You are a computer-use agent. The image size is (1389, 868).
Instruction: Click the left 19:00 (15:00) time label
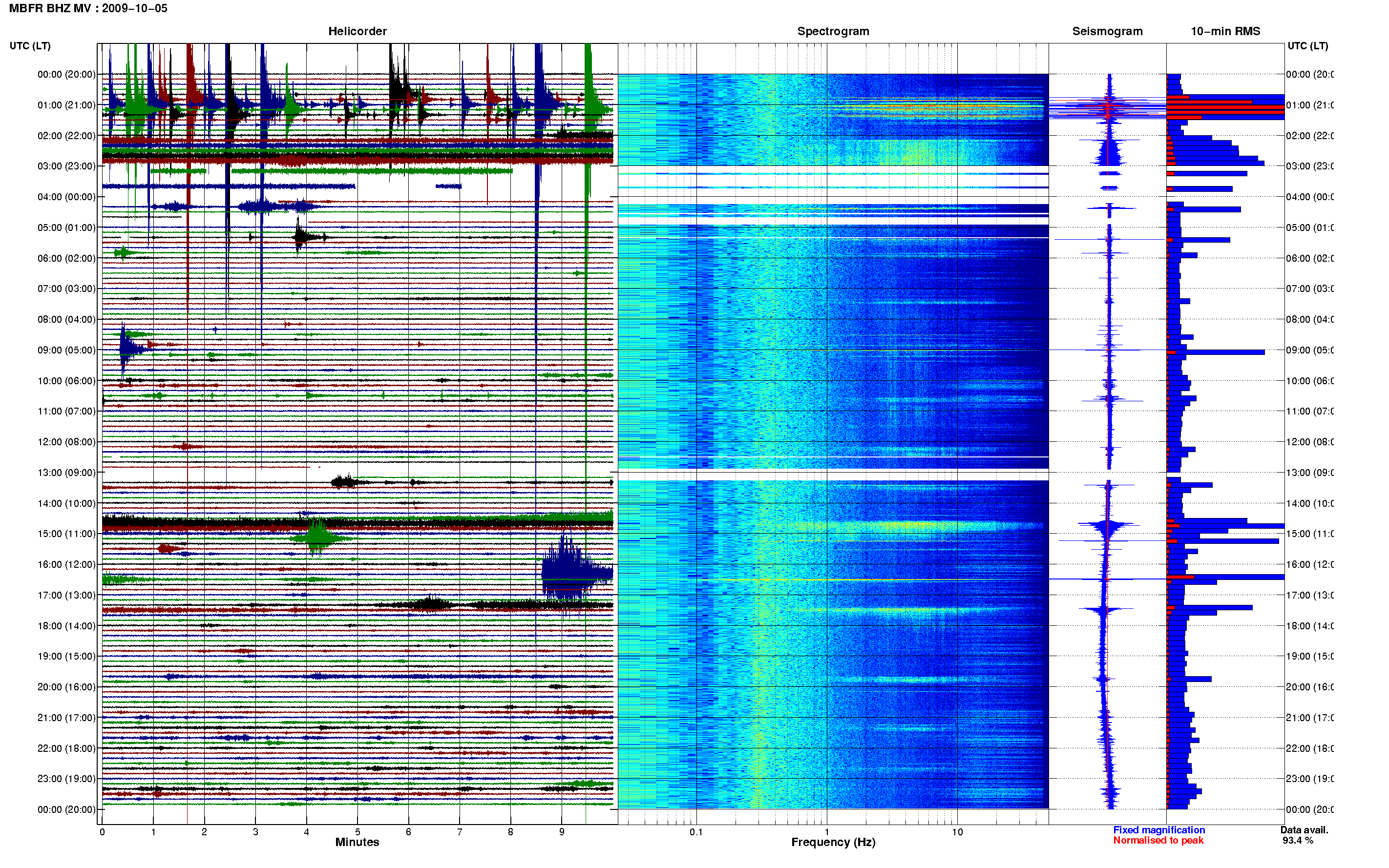66,656
